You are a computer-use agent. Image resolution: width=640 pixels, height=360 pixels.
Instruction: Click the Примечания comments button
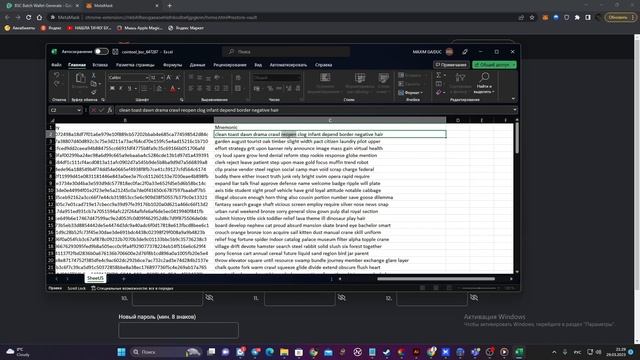pyautogui.click(x=451, y=65)
